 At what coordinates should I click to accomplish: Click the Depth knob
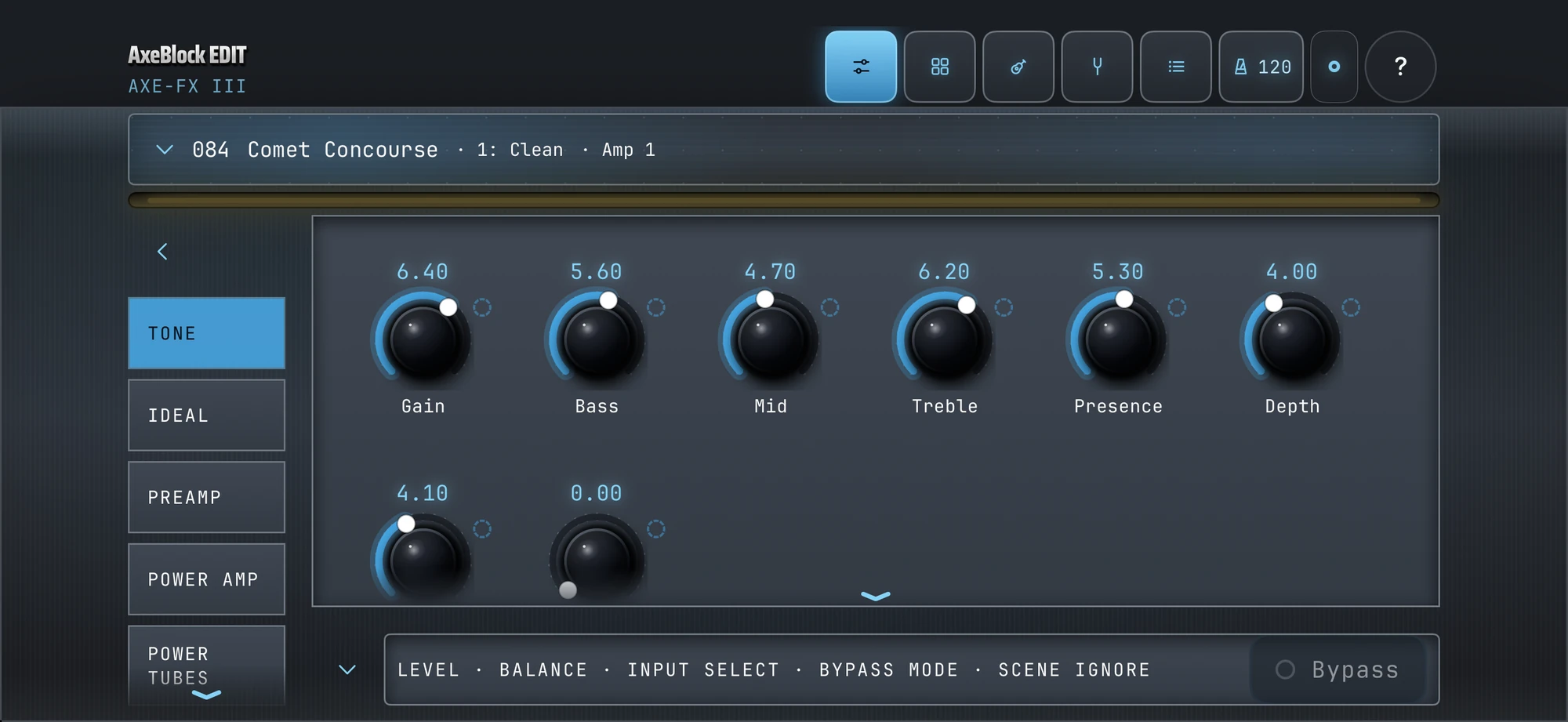[x=1292, y=339]
